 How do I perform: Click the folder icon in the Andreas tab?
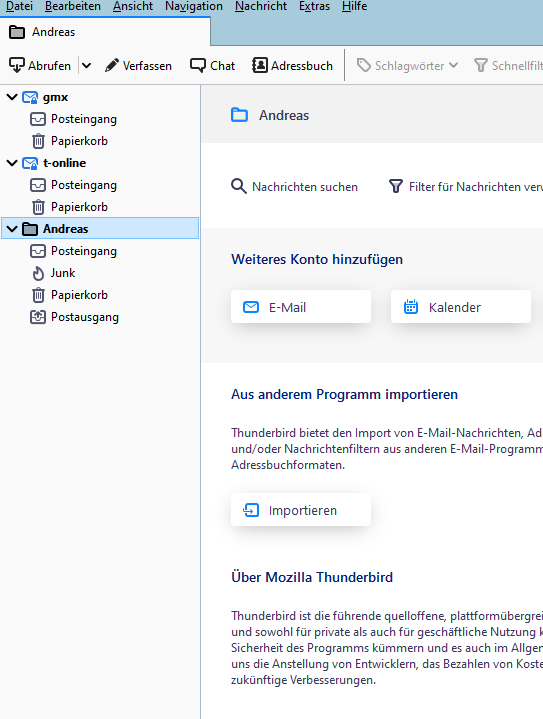17,32
